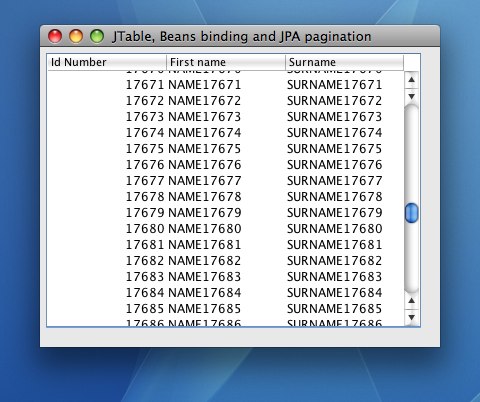This screenshot has height=402, width=480.
Task: Select the SURNAME17677 cell
Action: pos(345,181)
